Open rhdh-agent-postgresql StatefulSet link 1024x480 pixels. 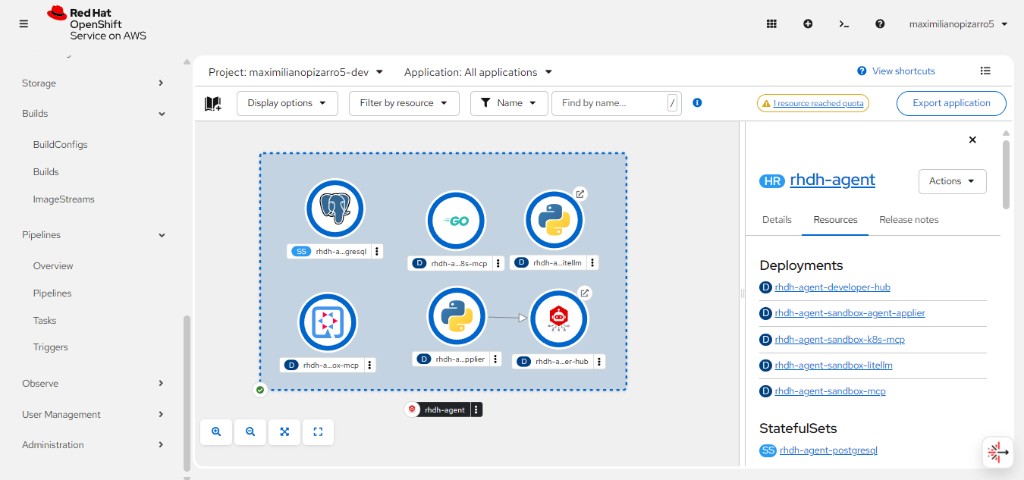tap(828, 450)
